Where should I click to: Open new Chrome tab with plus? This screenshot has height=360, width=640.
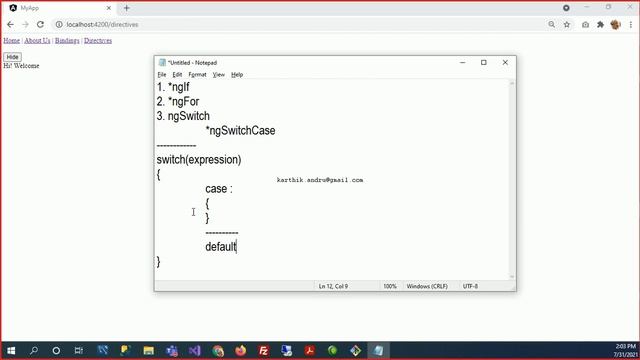[x=127, y=8]
